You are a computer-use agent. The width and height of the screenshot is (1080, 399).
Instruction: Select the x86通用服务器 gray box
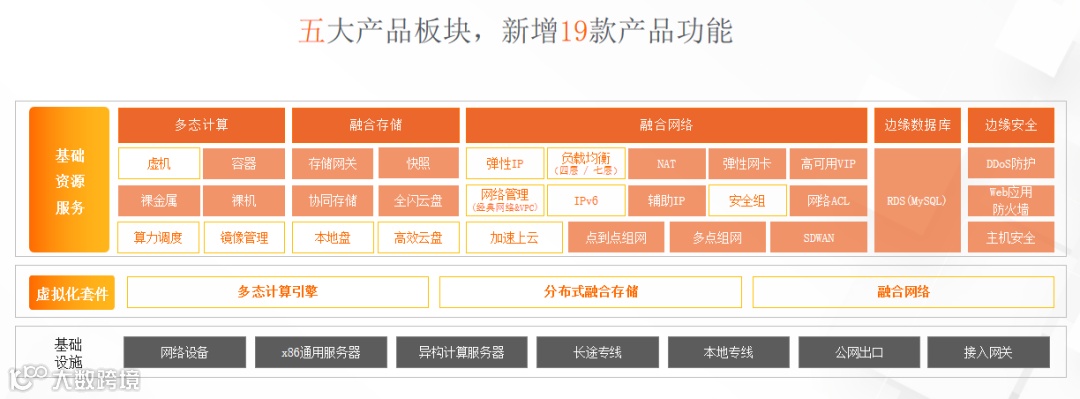click(x=321, y=352)
